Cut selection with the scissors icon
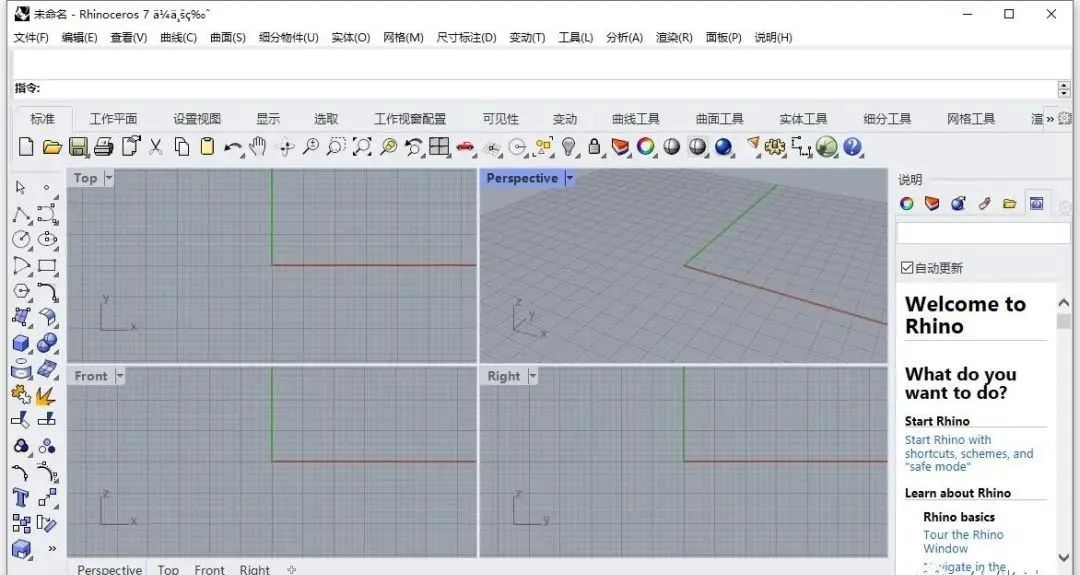This screenshot has height=575, width=1080. tap(156, 147)
